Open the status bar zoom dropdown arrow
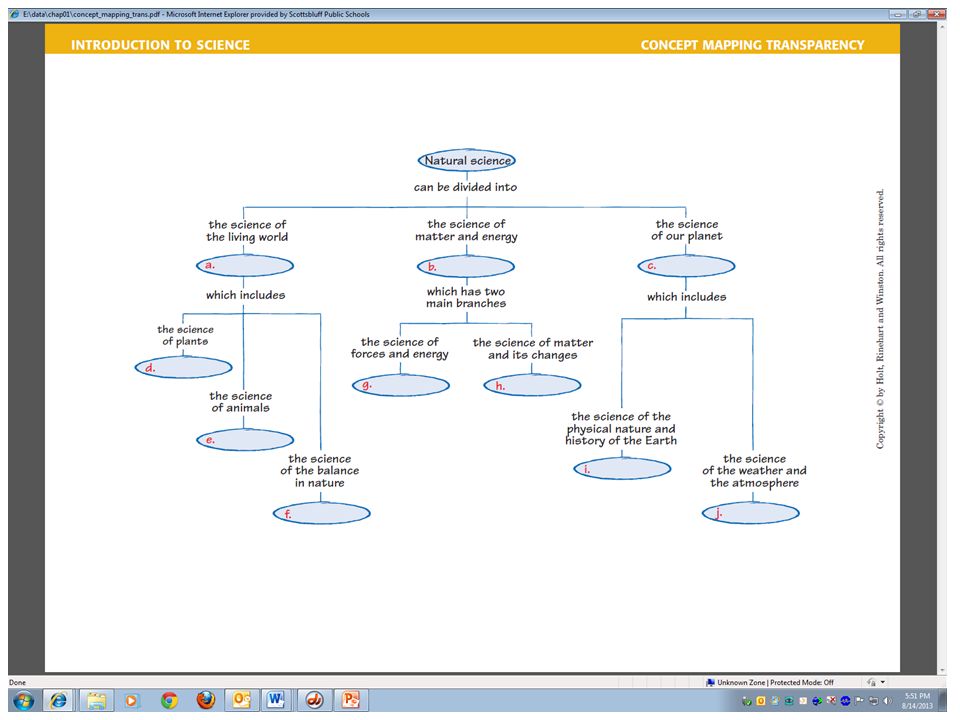Viewport: 960px width, 720px height. click(x=883, y=682)
